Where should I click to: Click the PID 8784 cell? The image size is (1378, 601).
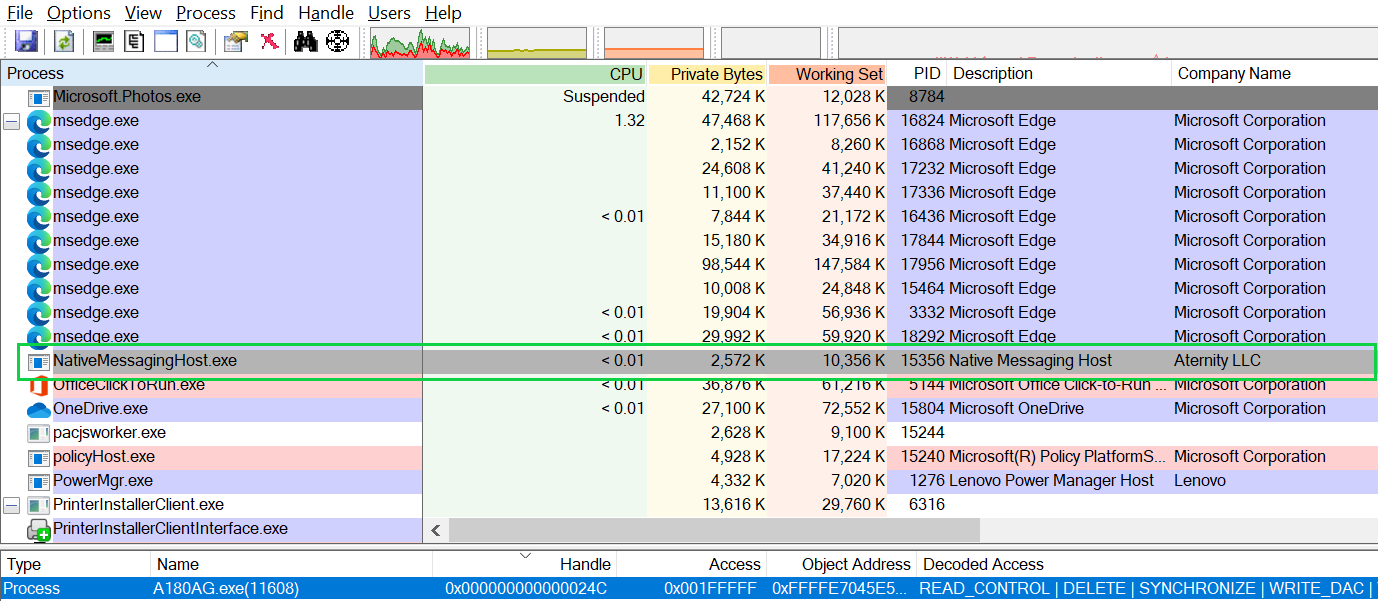tap(925, 97)
